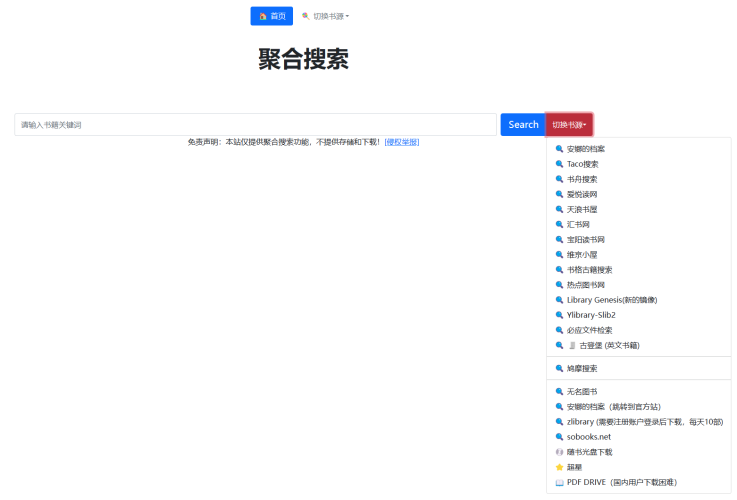737x500 pixels.
Task: Collapse the red 切换书源 dropdown next to Search
Action: (x=569, y=125)
